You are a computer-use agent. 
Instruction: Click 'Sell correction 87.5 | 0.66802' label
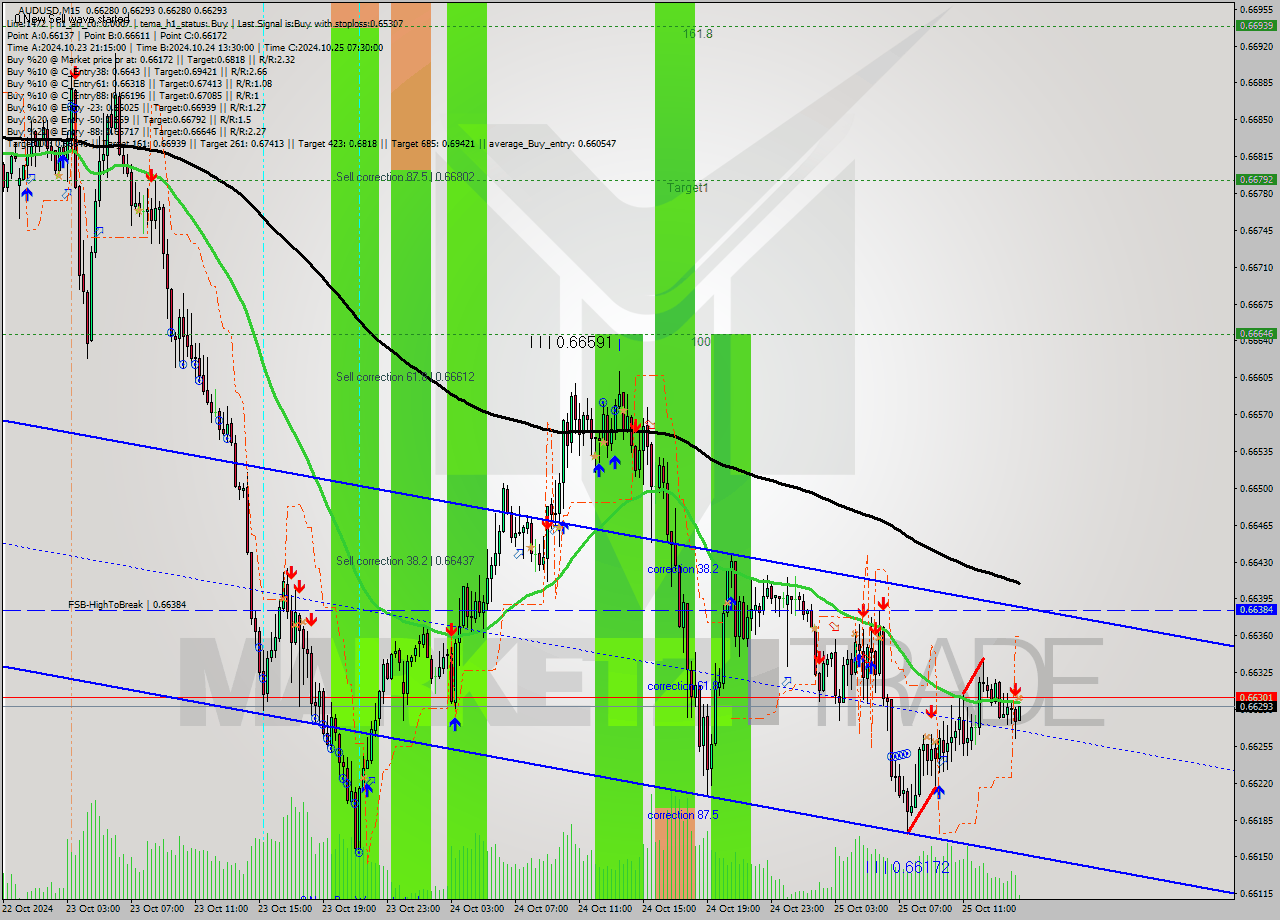point(405,177)
